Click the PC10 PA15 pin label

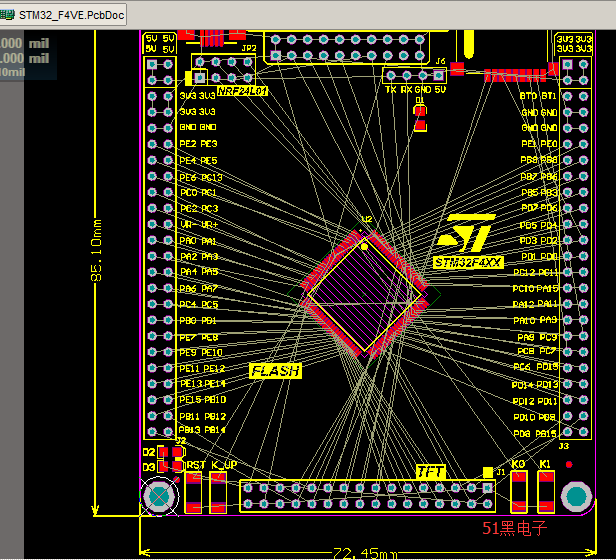(x=535, y=289)
